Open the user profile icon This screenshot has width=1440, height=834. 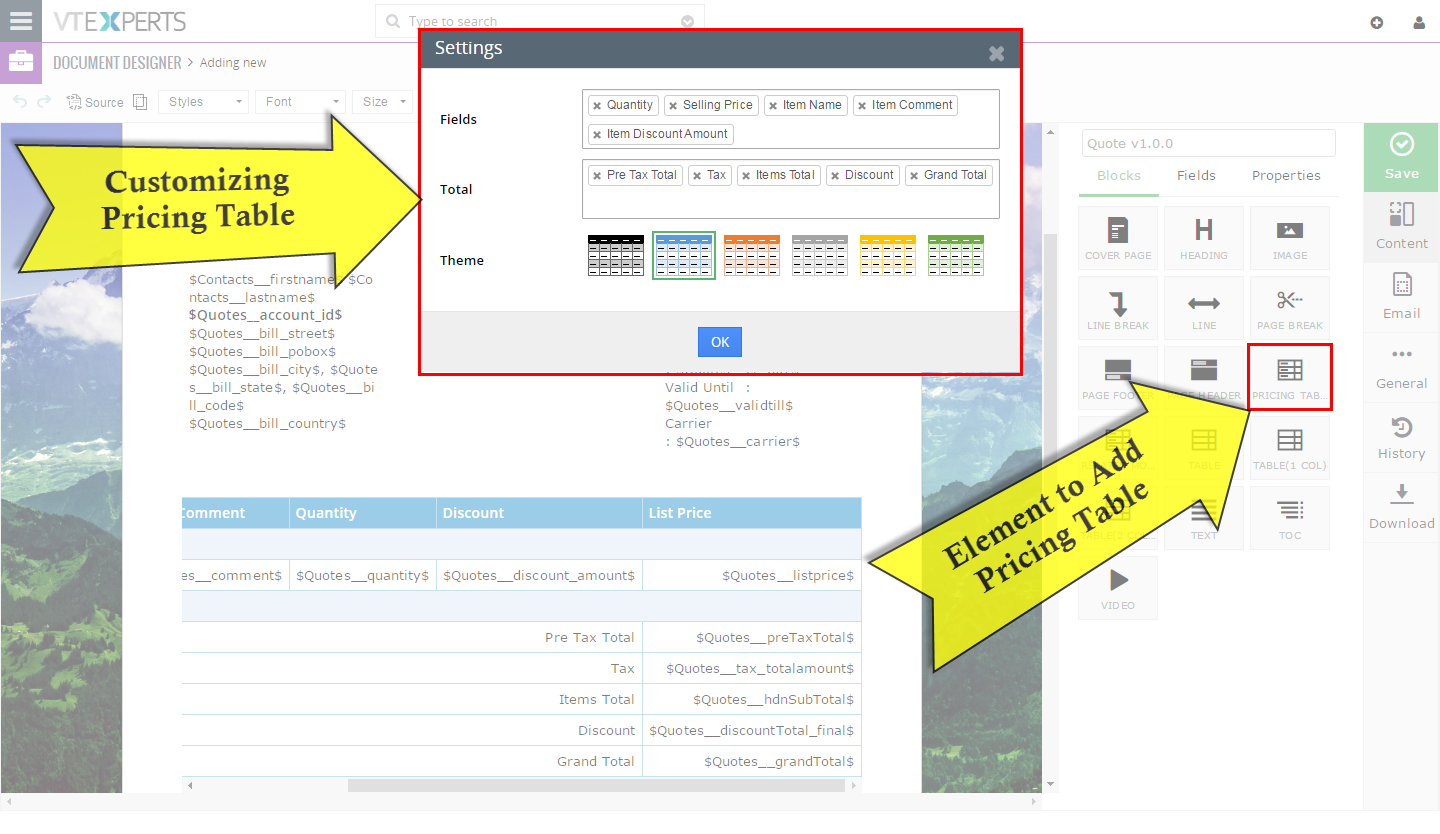(1419, 22)
